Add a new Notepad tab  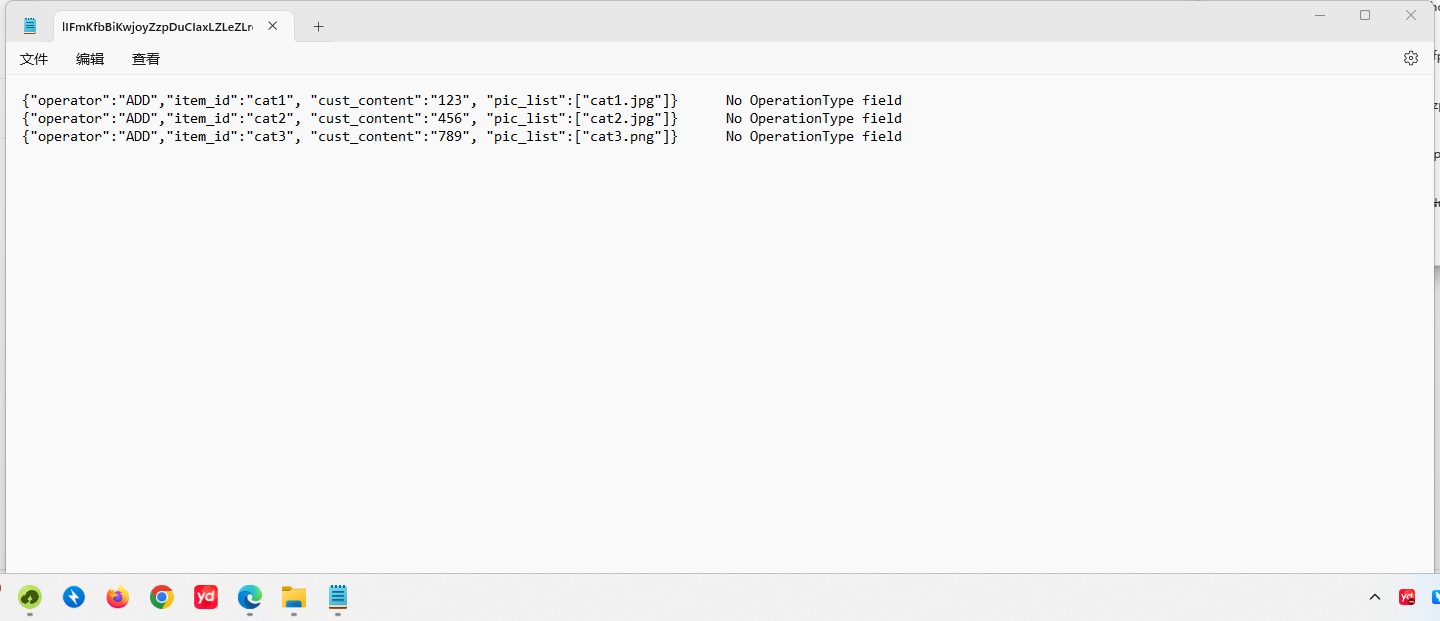point(318,27)
